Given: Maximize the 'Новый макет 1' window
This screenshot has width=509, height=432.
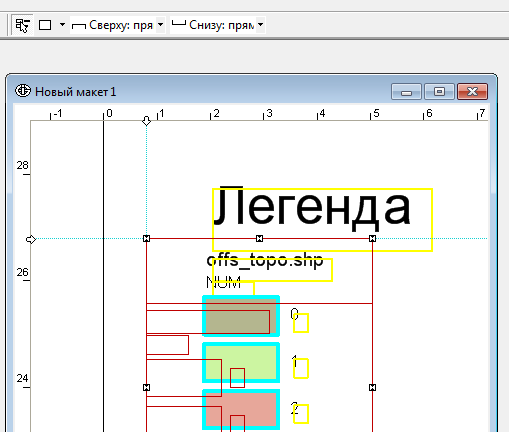Looking at the screenshot, I should pos(439,92).
